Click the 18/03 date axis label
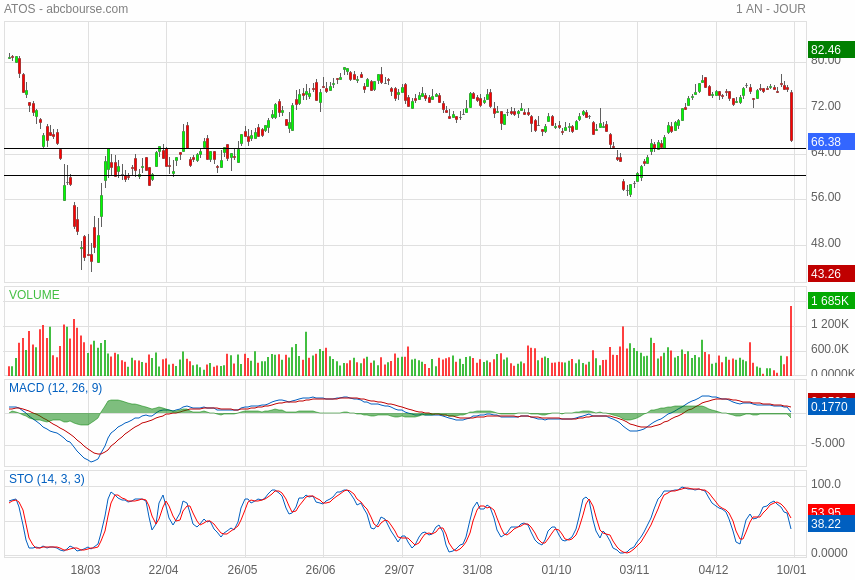The image size is (855, 580). click(86, 570)
